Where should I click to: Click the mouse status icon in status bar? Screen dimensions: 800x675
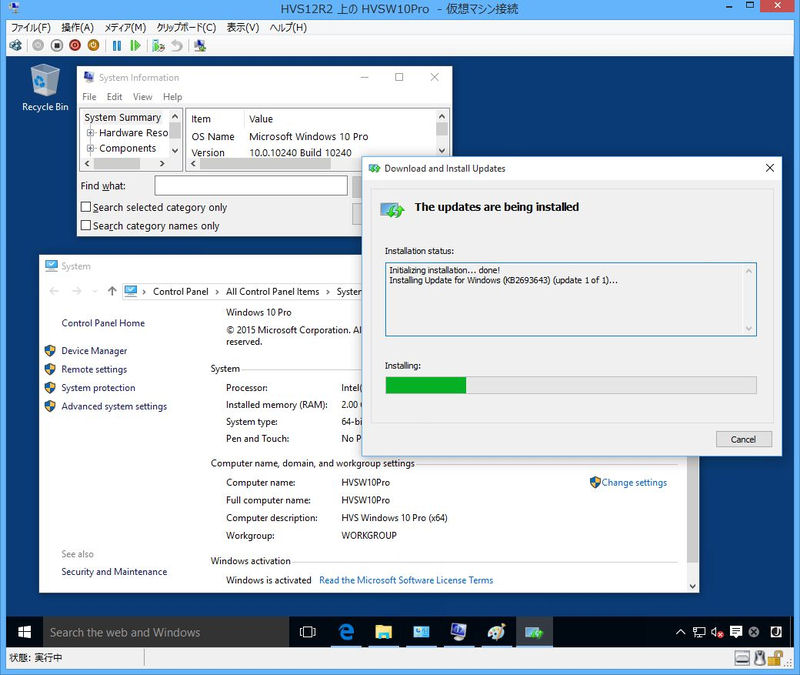760,659
